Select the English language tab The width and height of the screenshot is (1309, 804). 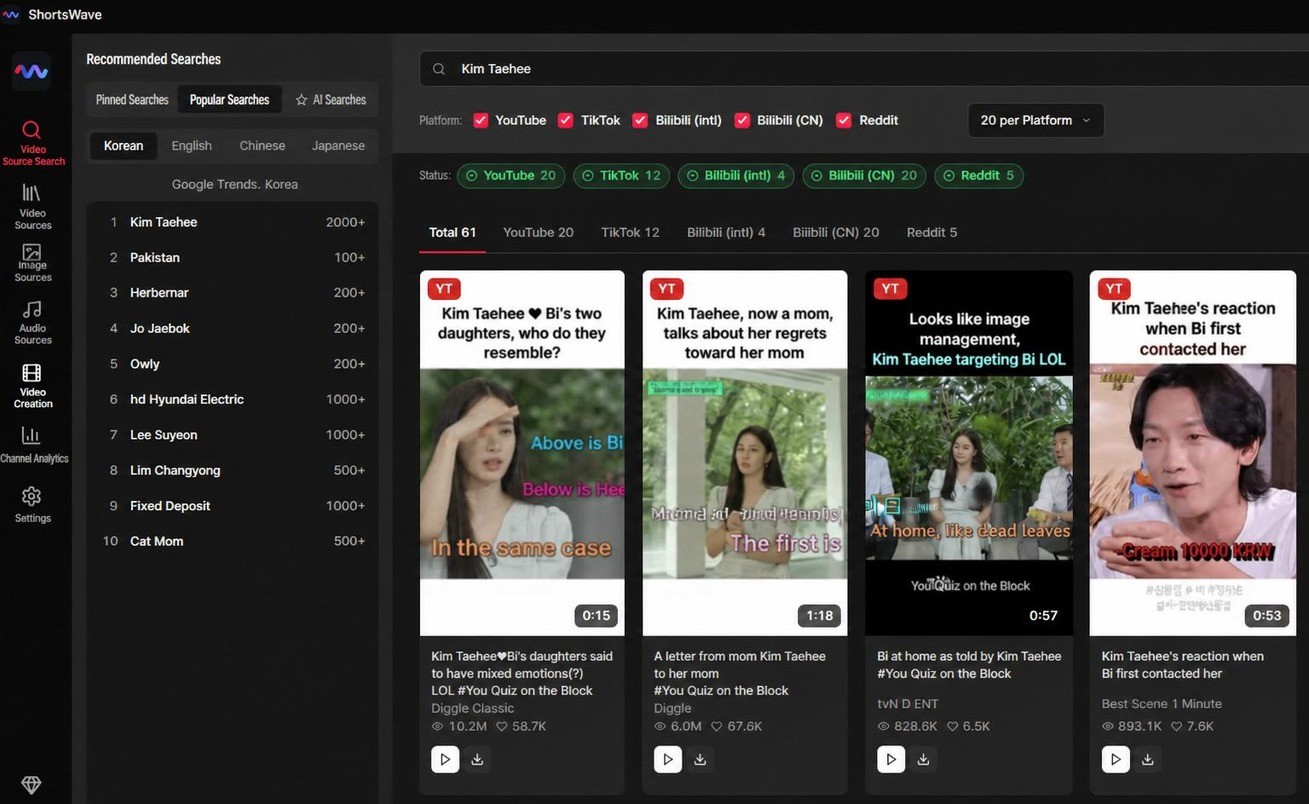click(x=191, y=145)
